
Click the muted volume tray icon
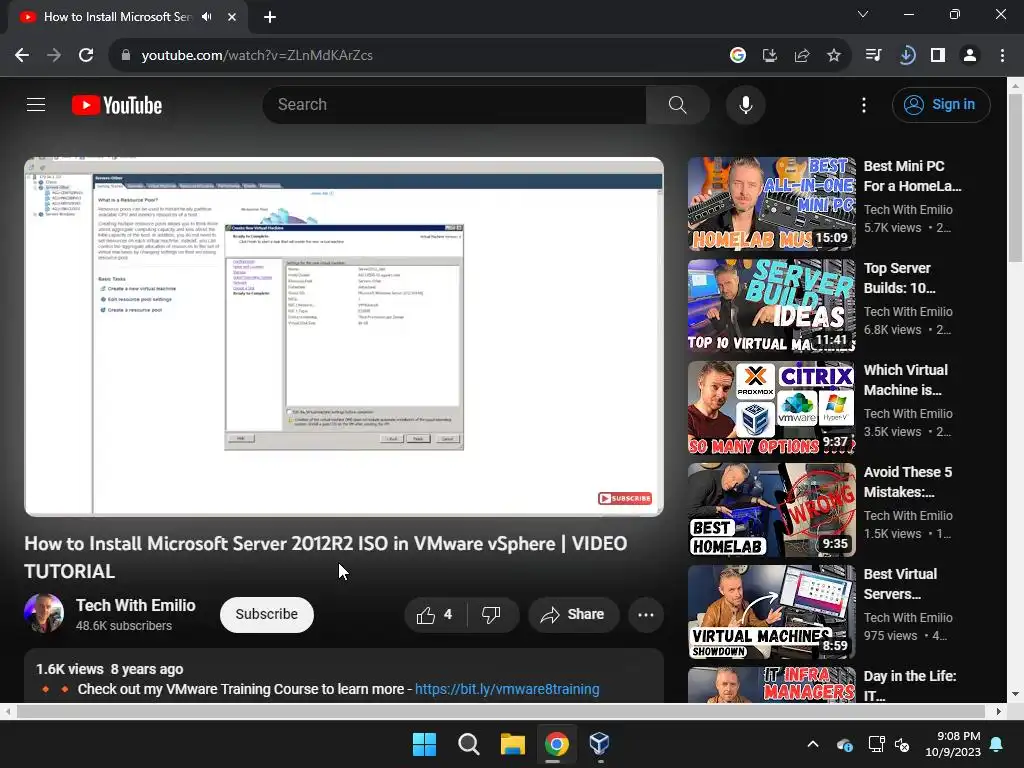pyautogui.click(x=903, y=744)
